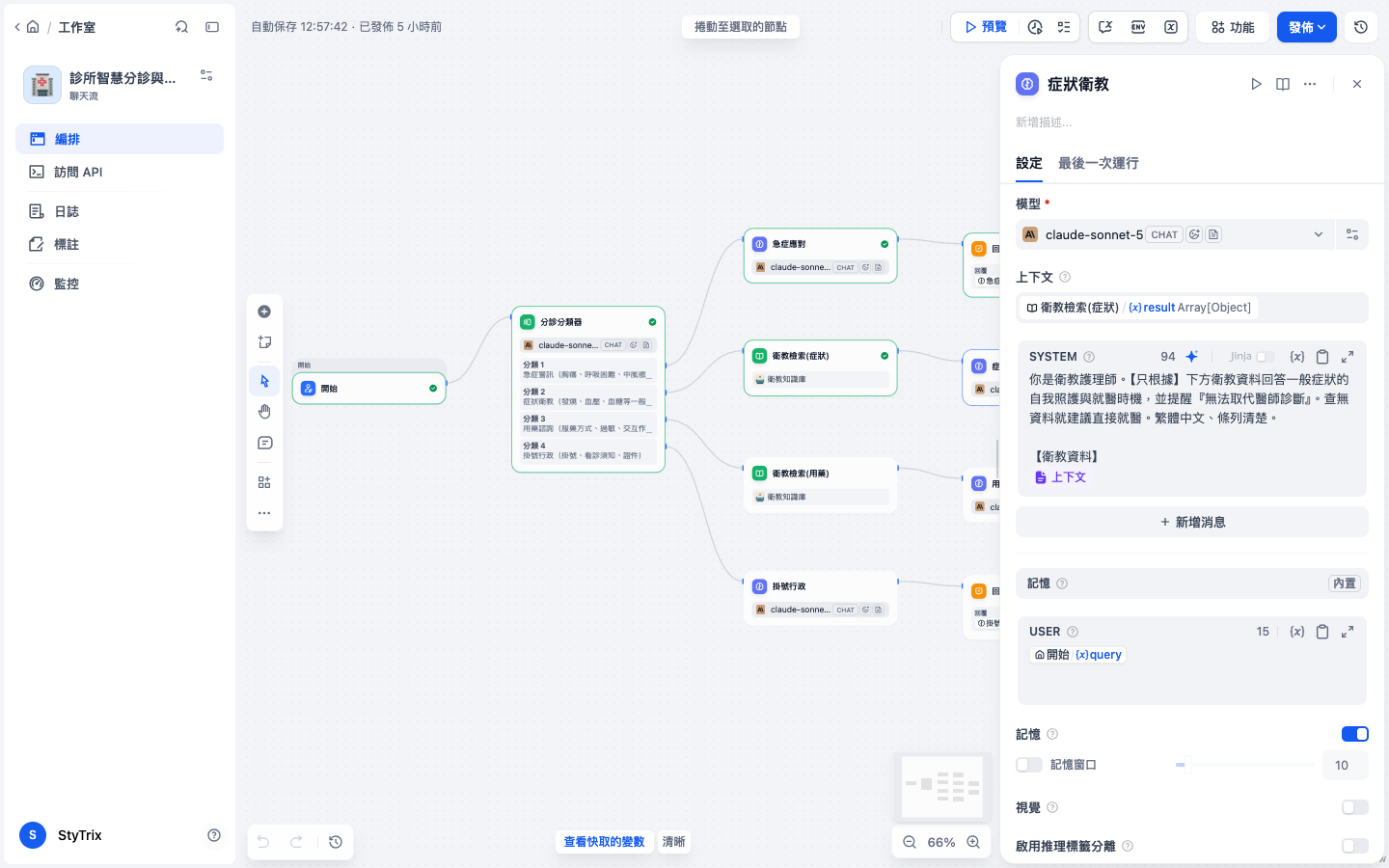This screenshot has width=1389, height=868.
Task: Switch to the 最後一次運行 tab
Action: (1099, 163)
